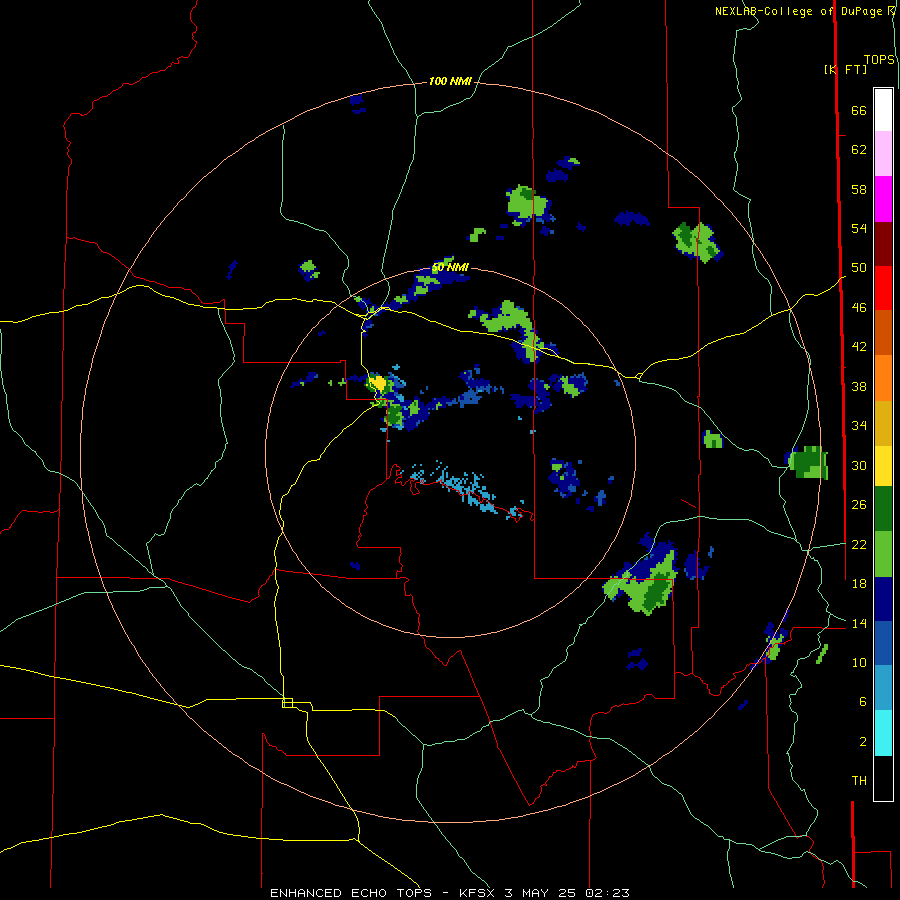Screen dimensions: 900x900
Task: Click the 30 legend value
Action: coord(859,465)
